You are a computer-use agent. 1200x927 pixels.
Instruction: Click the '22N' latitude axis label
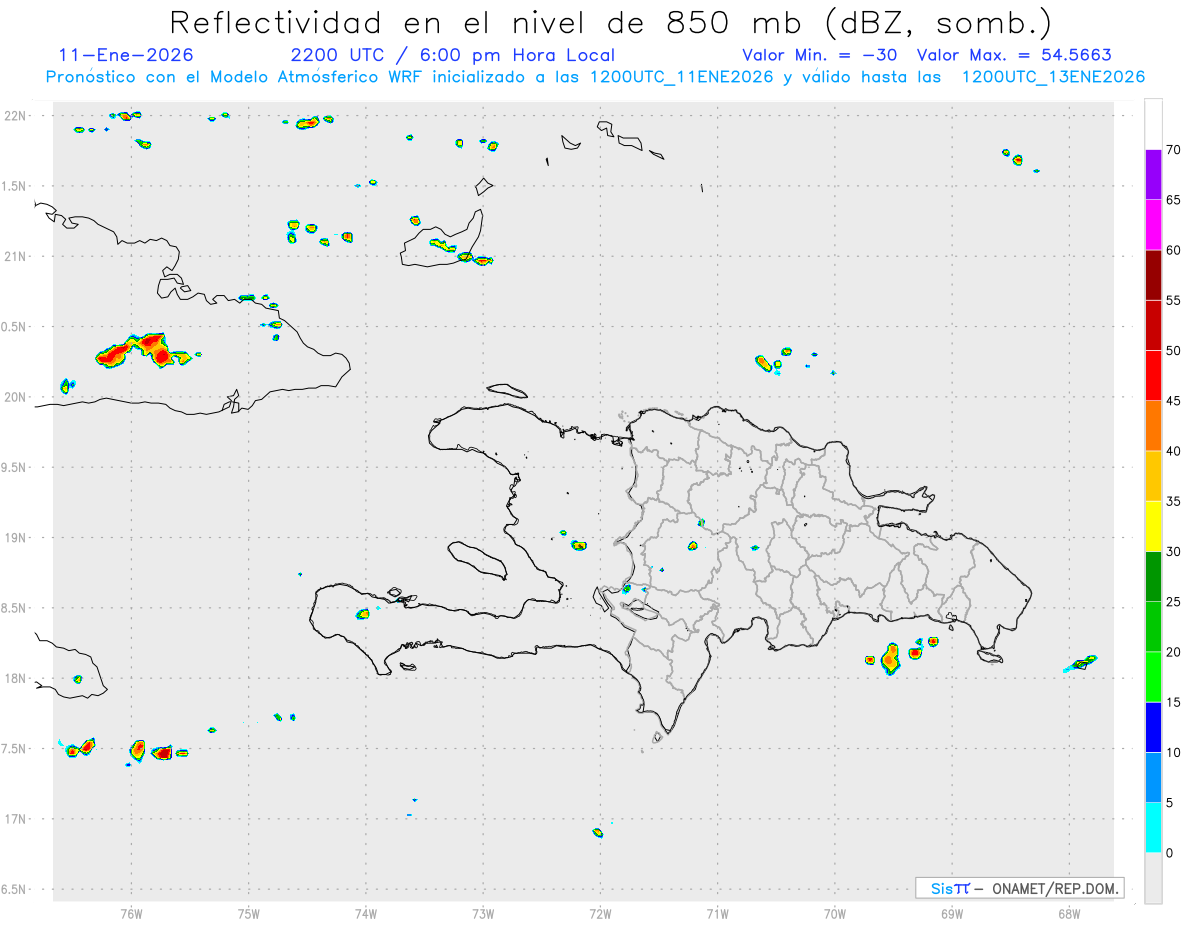pyautogui.click(x=16, y=116)
